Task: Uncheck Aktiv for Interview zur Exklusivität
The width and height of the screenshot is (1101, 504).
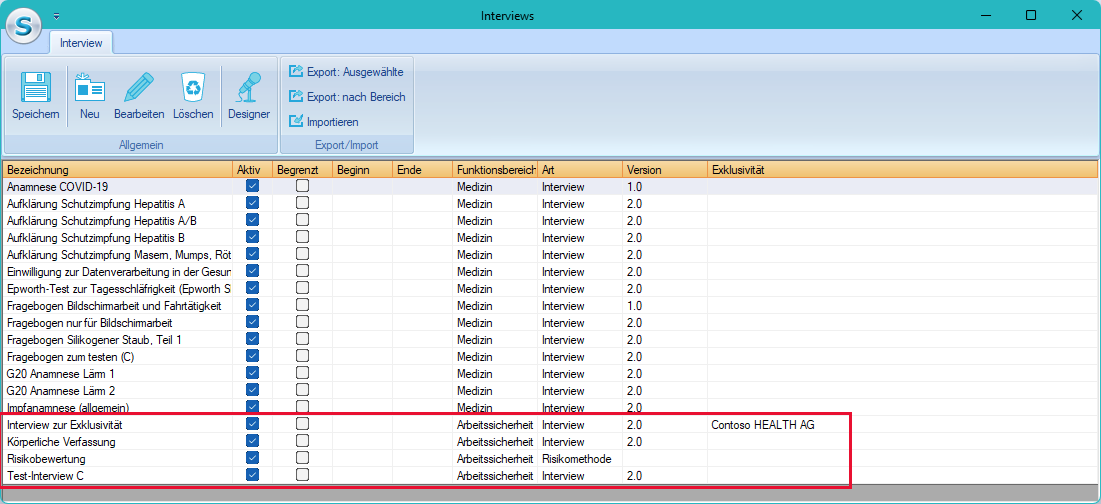Action: click(253, 424)
